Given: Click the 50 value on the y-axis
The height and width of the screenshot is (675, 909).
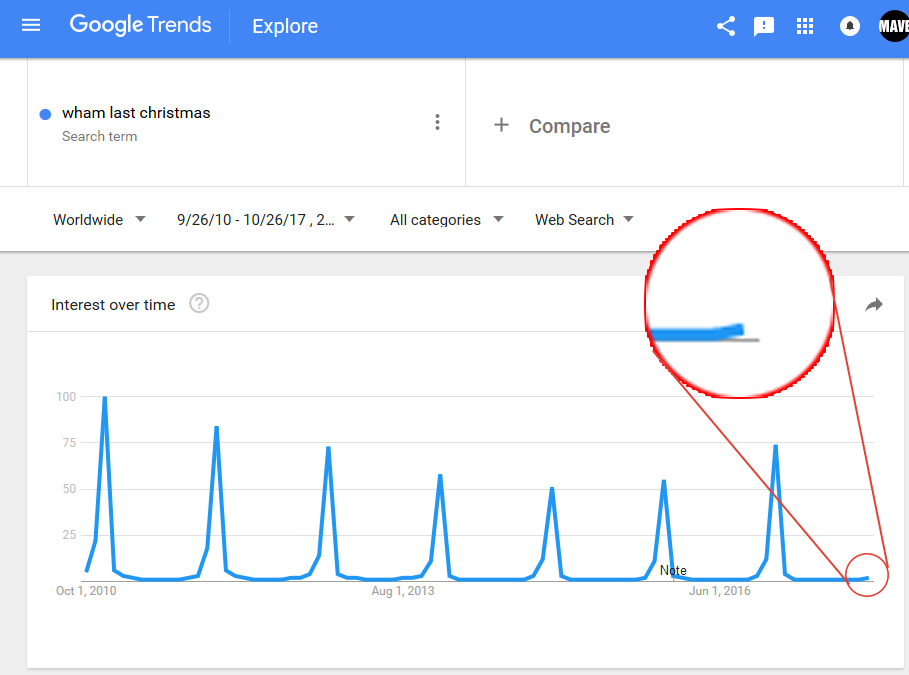Looking at the screenshot, I should click(x=69, y=489).
